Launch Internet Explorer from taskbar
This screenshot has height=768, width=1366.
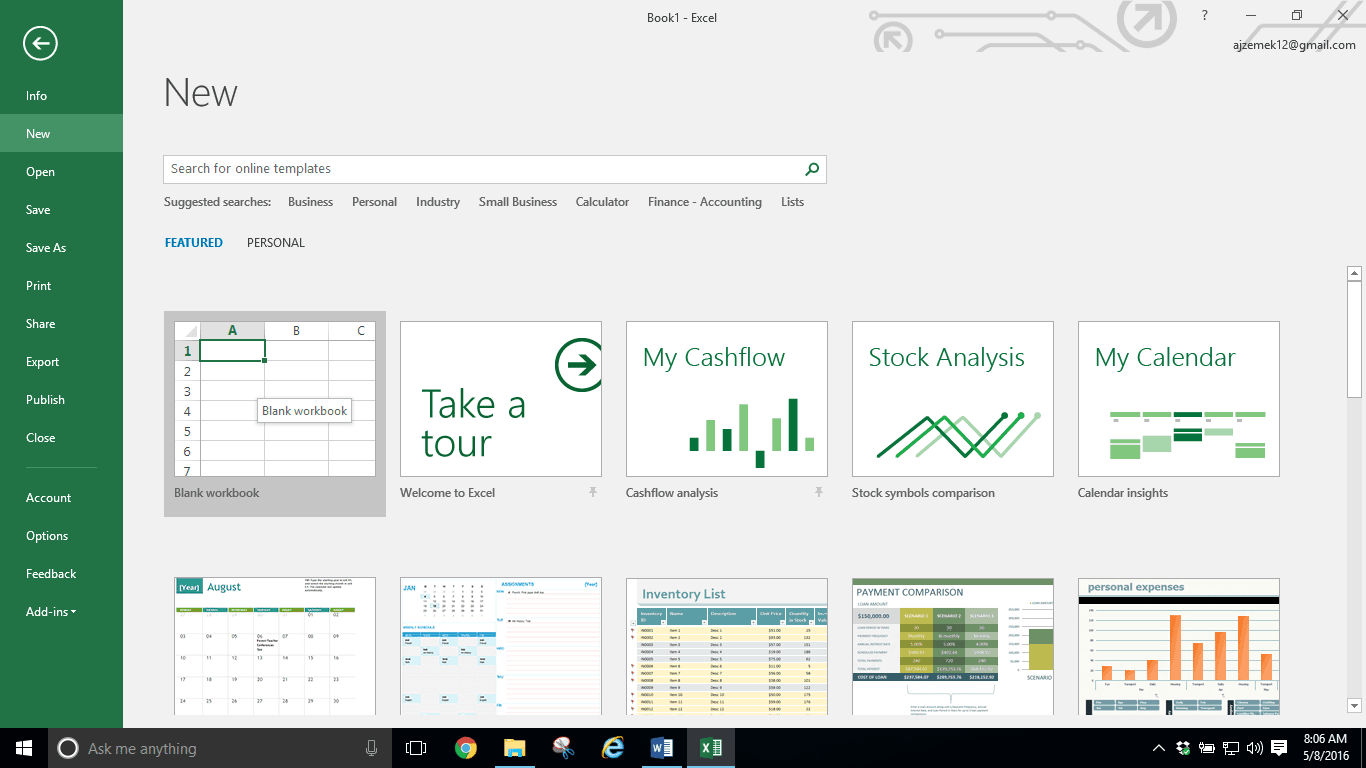(612, 748)
